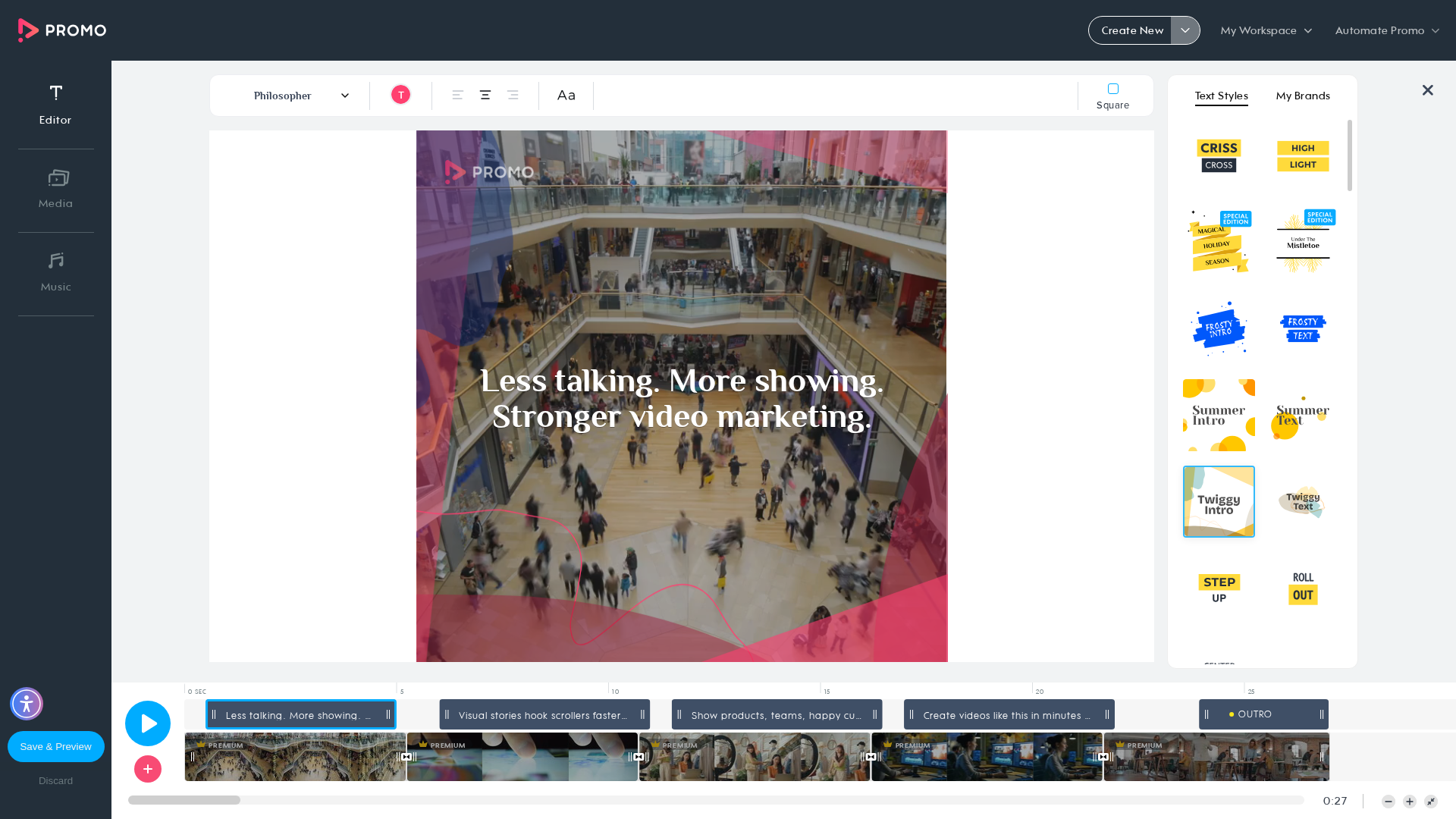1456x819 pixels.
Task: Open the Editor panel in sidebar
Action: (55, 105)
